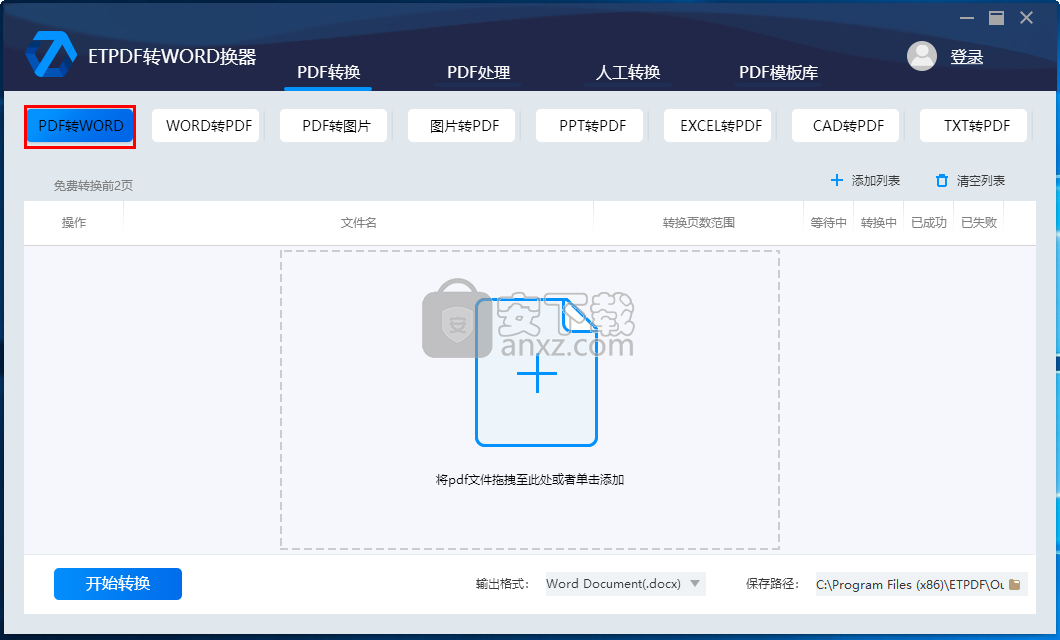The image size is (1060, 640).
Task: Open the Word Document(.docx) format box
Action: 625,584
